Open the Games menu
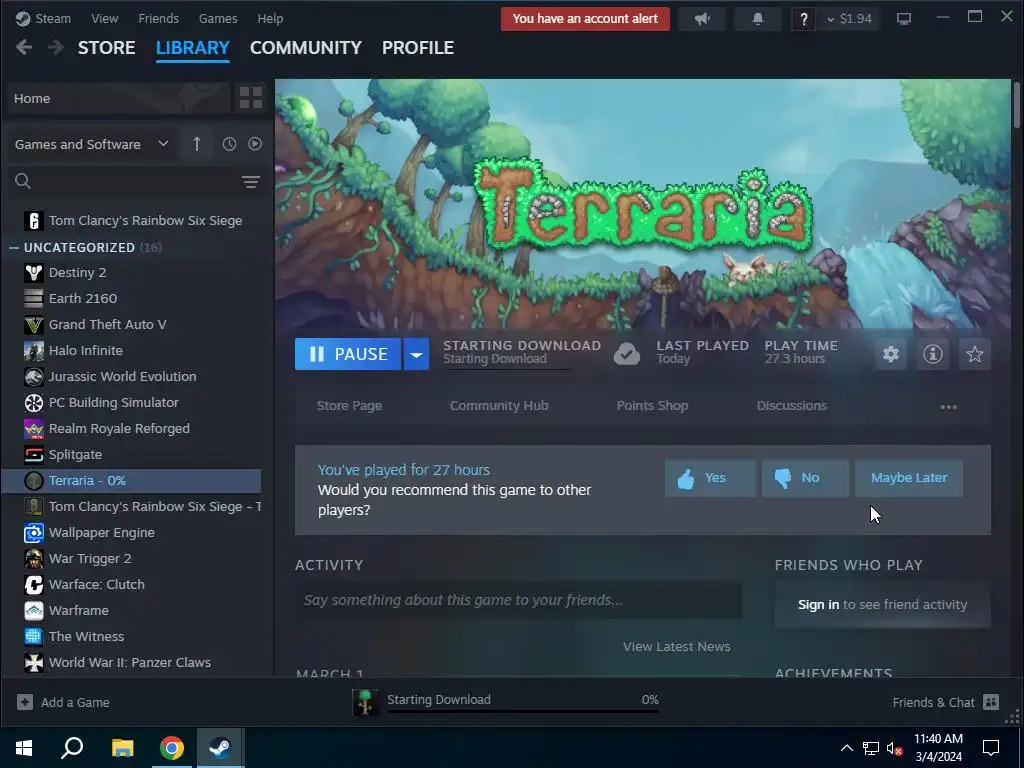The width and height of the screenshot is (1024, 768). point(218,18)
